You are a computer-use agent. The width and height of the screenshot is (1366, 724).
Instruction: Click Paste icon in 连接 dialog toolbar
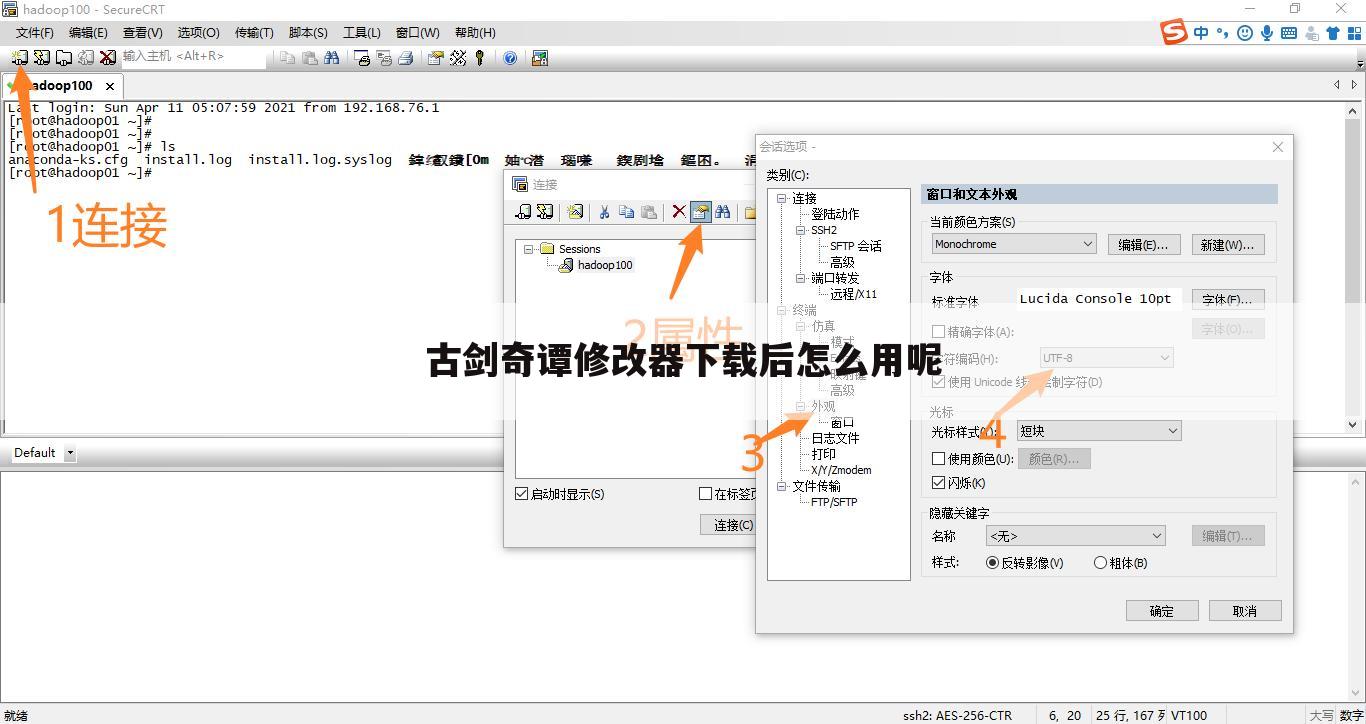pyautogui.click(x=648, y=212)
